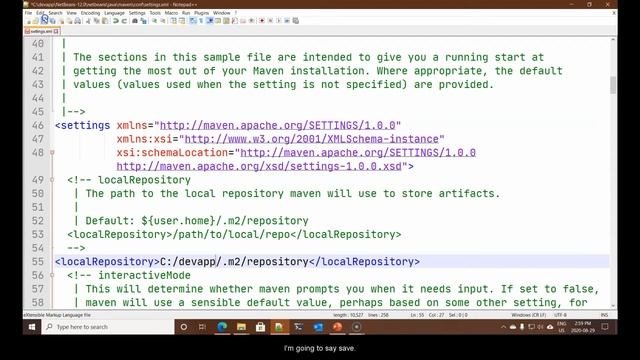Screen dimensions: 640x360
Task: Zoom in using toolbar icon
Action: click(x=154, y=20)
